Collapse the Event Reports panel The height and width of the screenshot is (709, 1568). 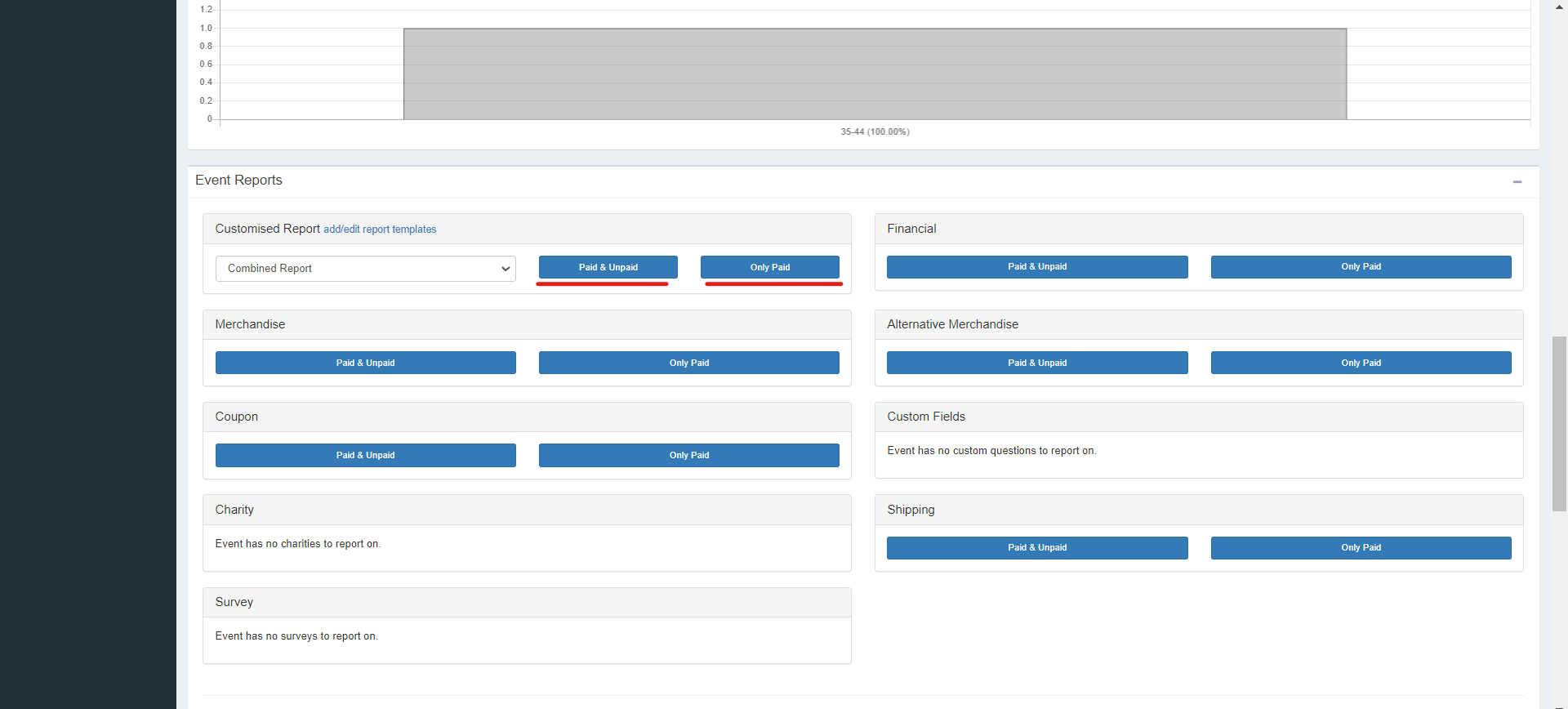[x=1517, y=181]
